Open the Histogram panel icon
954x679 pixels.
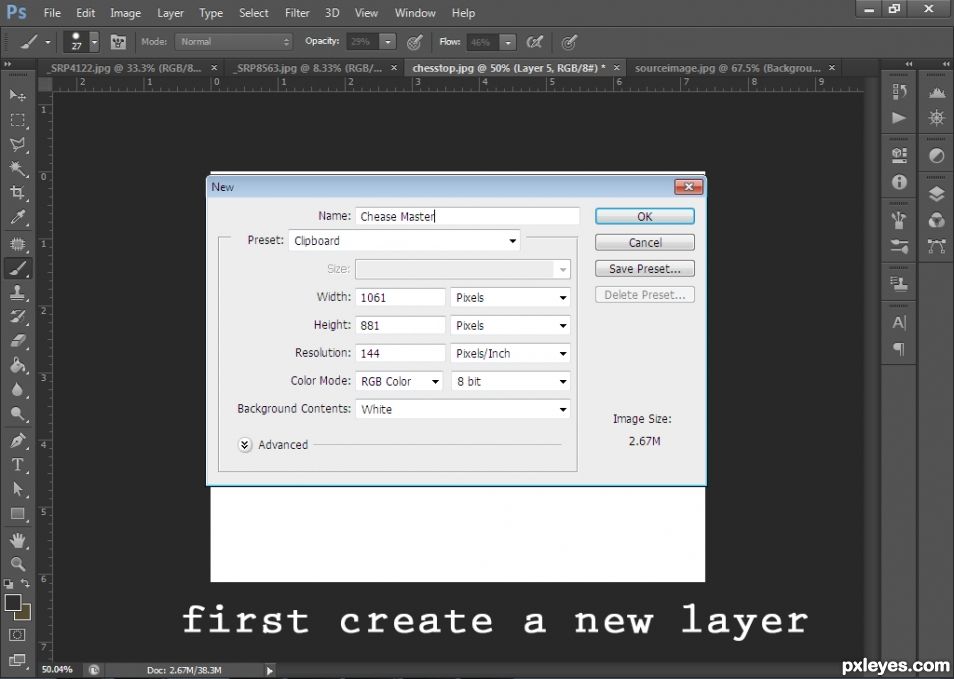pyautogui.click(x=937, y=92)
